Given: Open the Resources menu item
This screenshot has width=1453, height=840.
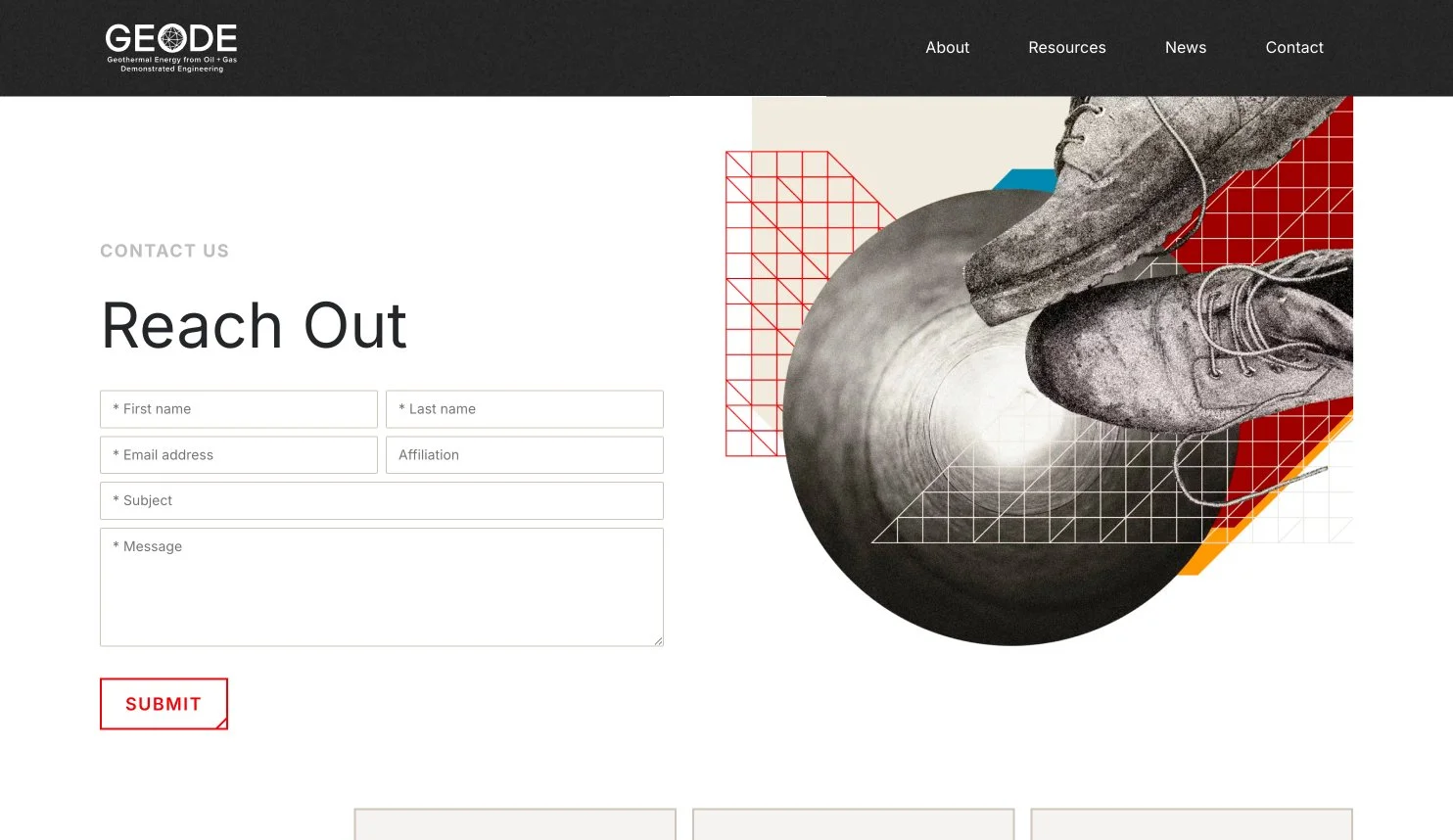Looking at the screenshot, I should (x=1066, y=48).
